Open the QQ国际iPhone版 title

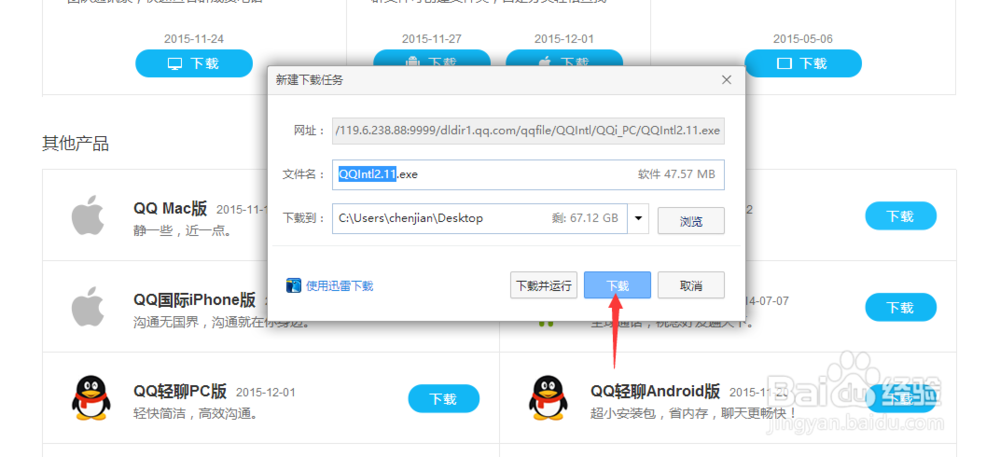coord(195,300)
